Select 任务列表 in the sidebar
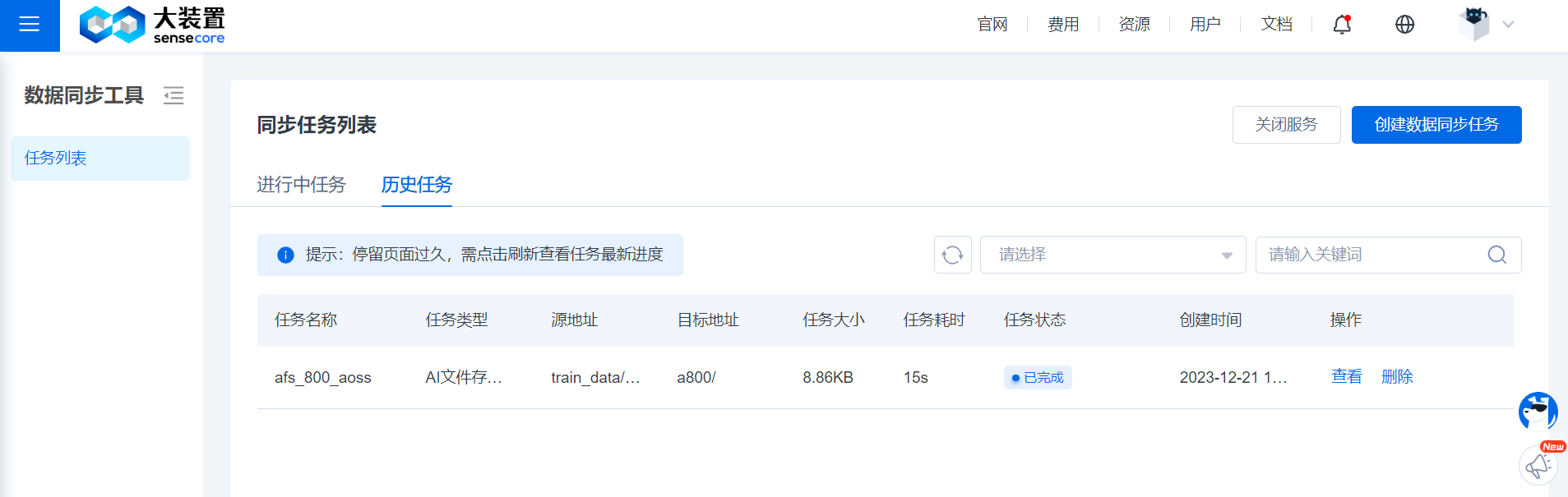The width and height of the screenshot is (1568, 497). tap(99, 159)
